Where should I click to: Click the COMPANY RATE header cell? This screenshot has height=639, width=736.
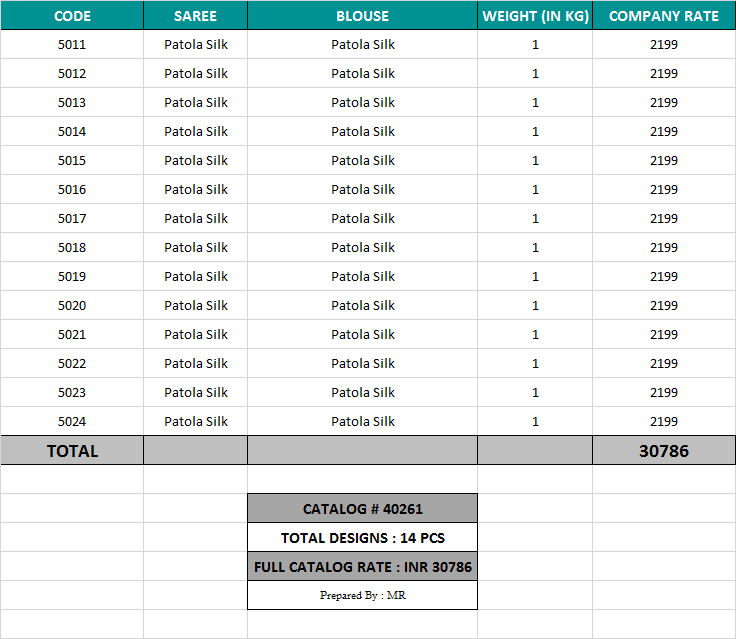click(663, 16)
